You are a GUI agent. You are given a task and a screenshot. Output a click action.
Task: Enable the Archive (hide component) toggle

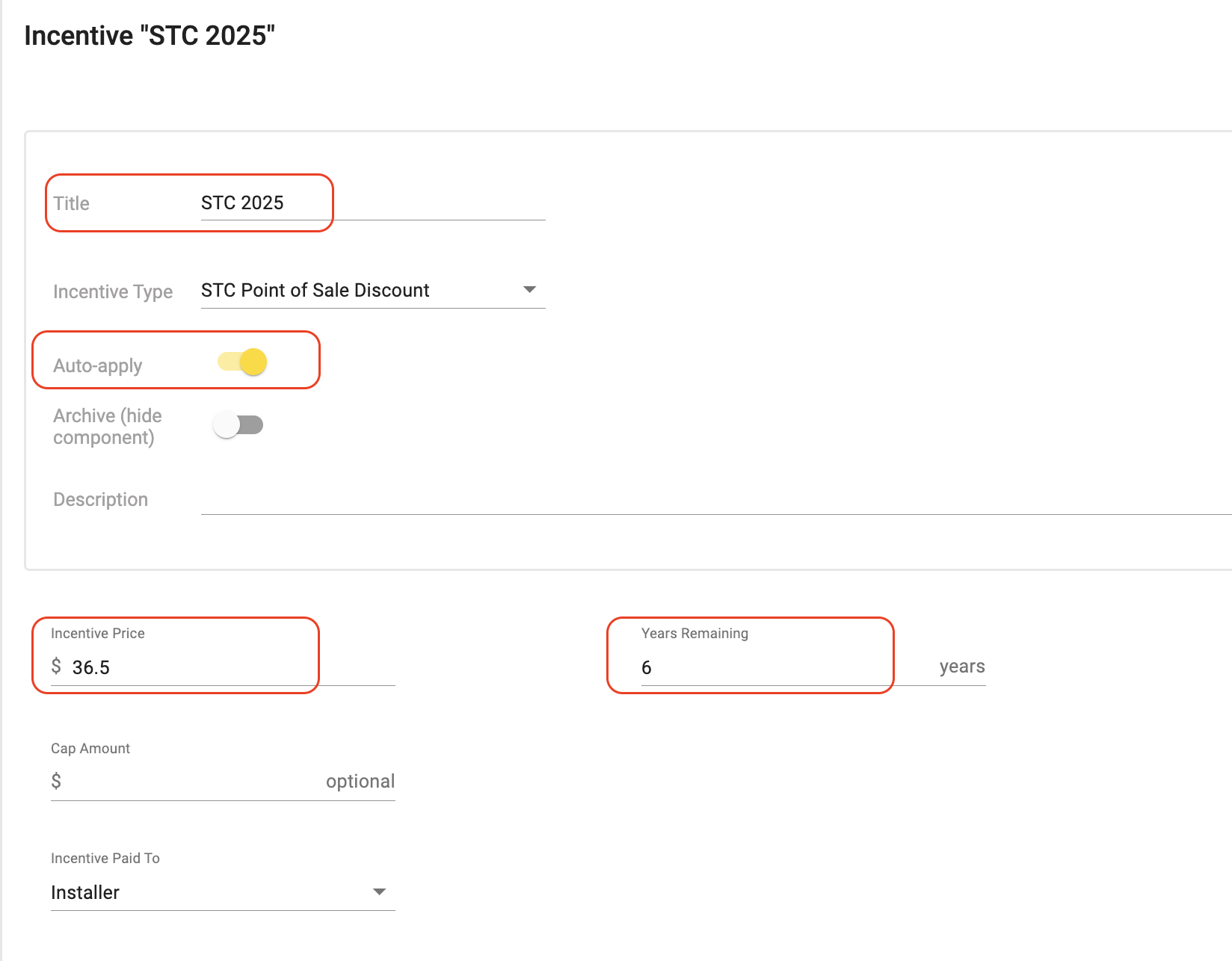(x=238, y=425)
